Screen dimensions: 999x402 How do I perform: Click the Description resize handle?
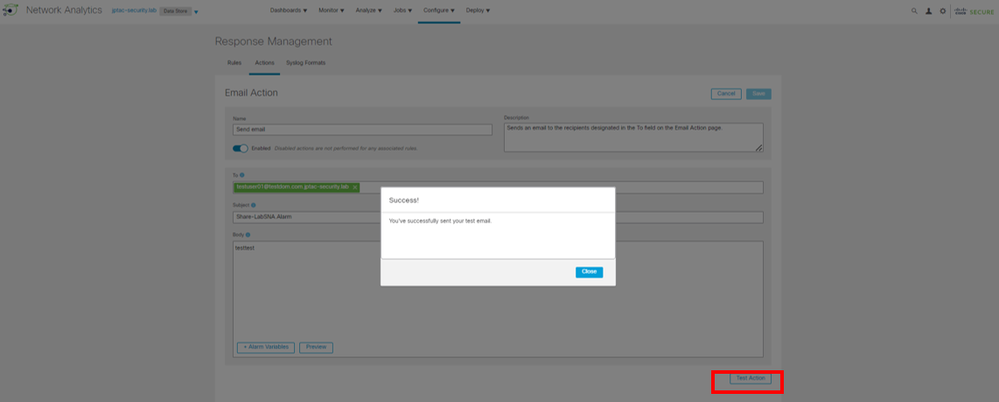coord(759,148)
